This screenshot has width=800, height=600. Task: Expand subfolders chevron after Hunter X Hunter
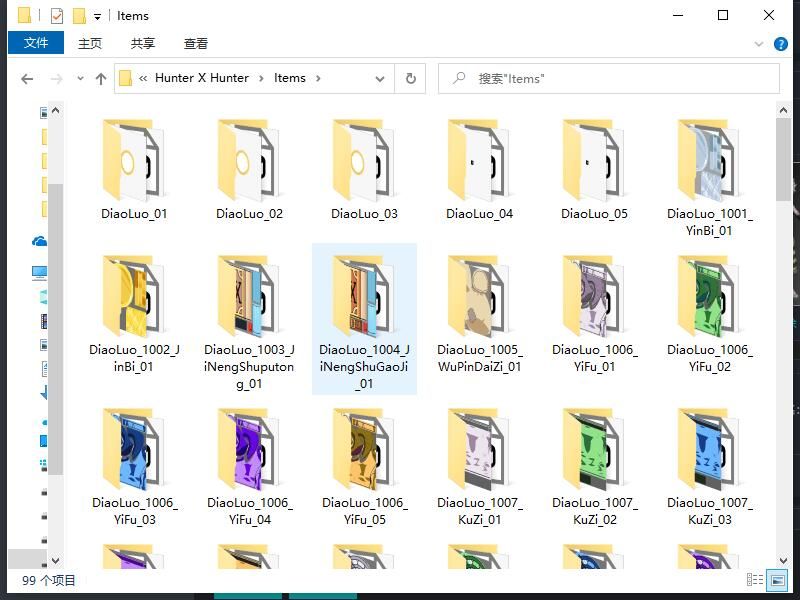[261, 78]
